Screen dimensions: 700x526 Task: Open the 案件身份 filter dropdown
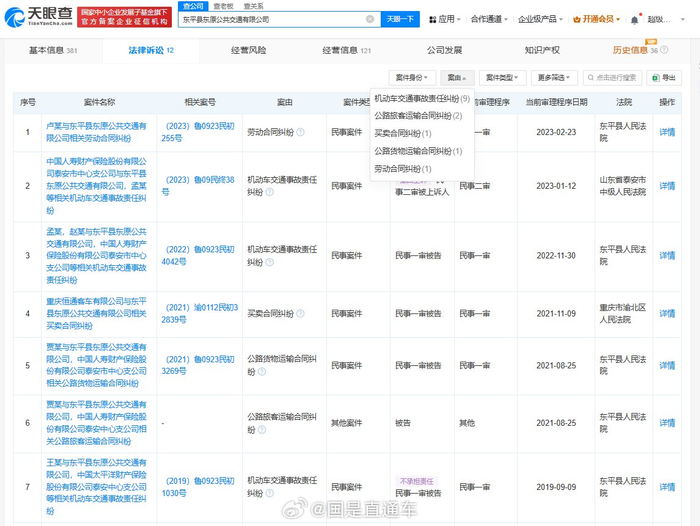coord(411,77)
